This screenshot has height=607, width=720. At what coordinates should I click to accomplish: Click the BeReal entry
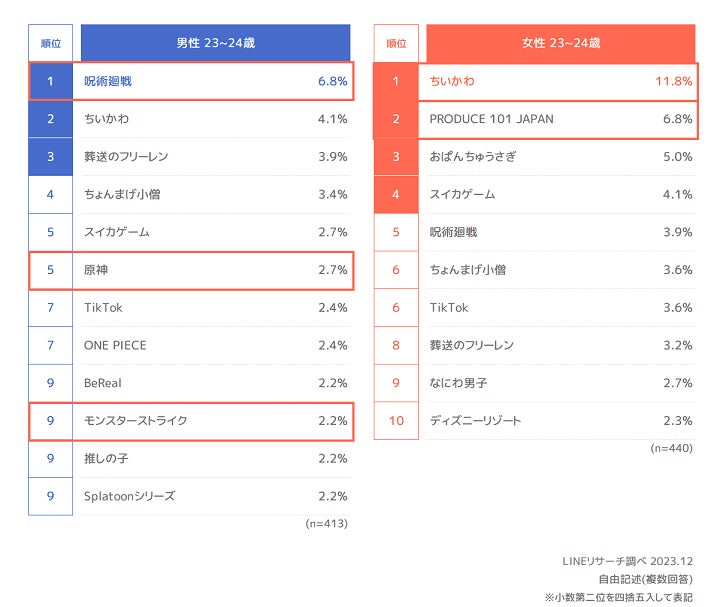pyautogui.click(x=105, y=383)
